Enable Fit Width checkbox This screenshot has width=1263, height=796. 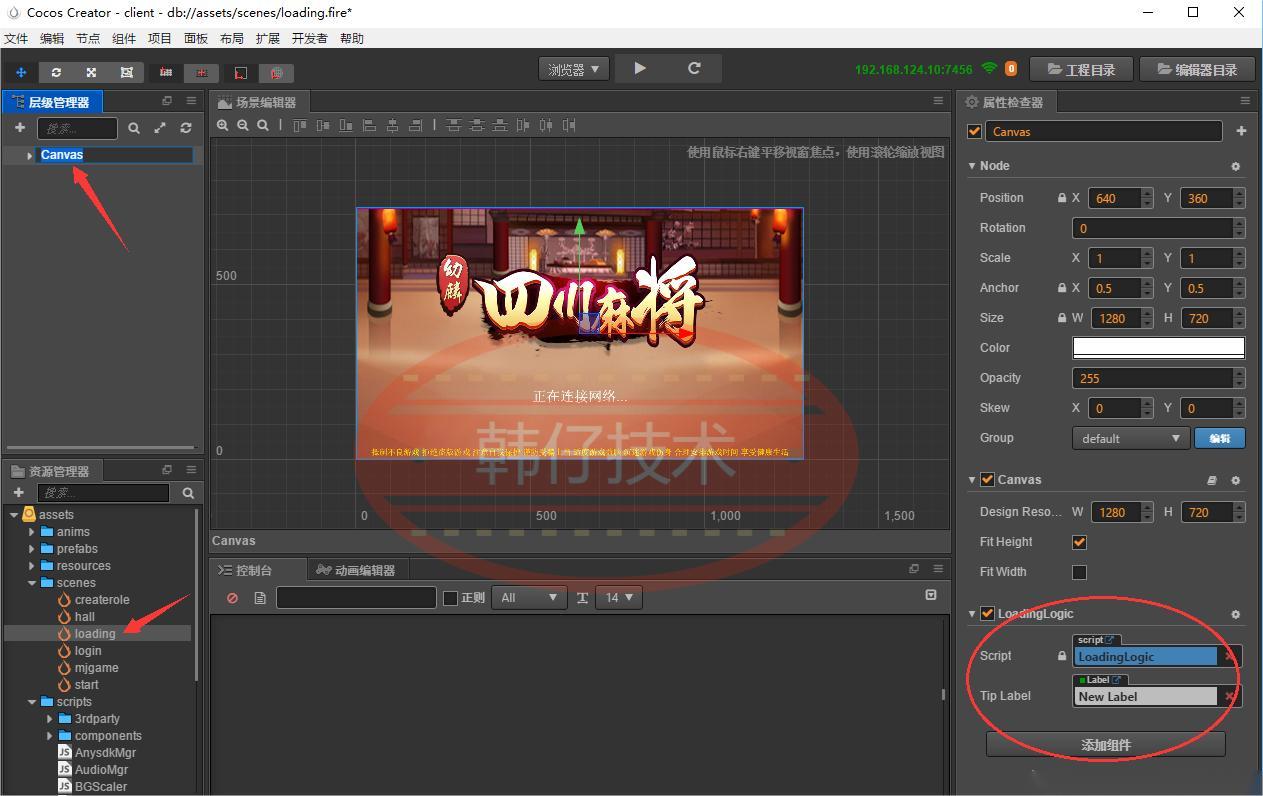[x=1079, y=572]
